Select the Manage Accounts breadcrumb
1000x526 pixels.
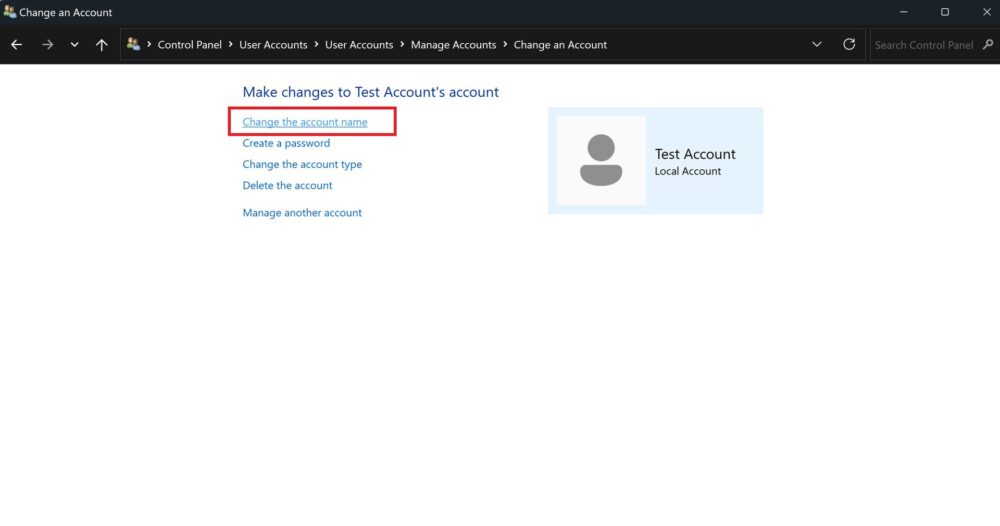pos(453,45)
